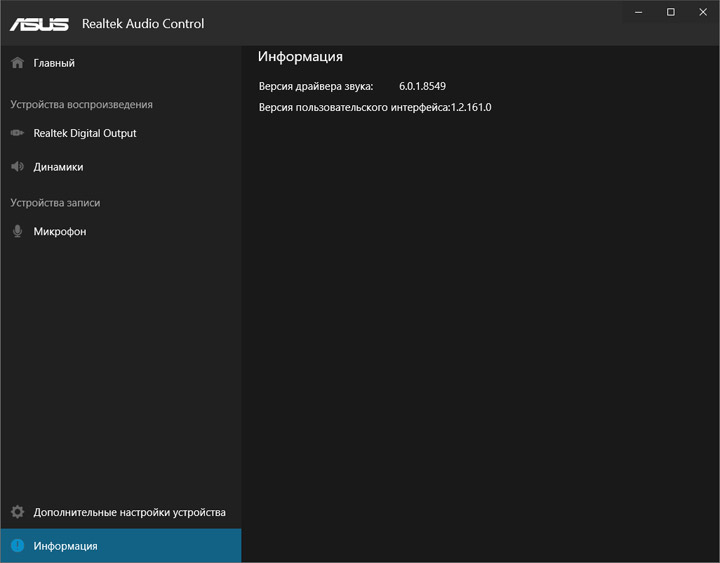
Task: Click the speaker icon next to Динамики
Action: pyautogui.click(x=17, y=167)
